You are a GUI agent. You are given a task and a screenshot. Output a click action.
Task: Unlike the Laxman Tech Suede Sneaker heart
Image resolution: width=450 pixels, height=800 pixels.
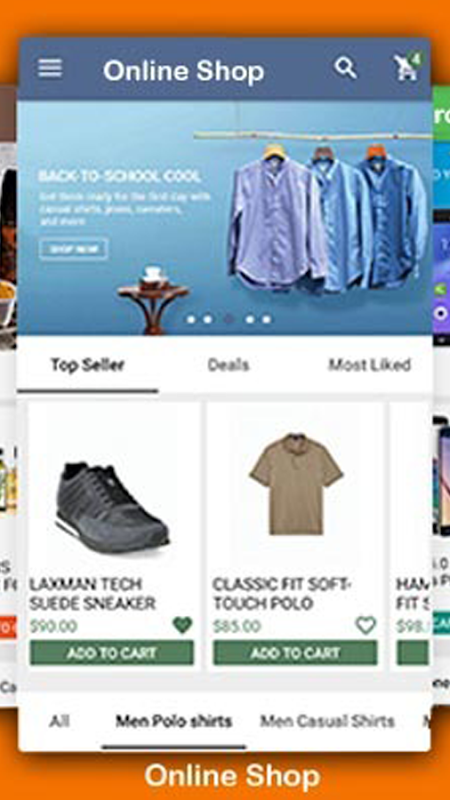click(x=182, y=625)
